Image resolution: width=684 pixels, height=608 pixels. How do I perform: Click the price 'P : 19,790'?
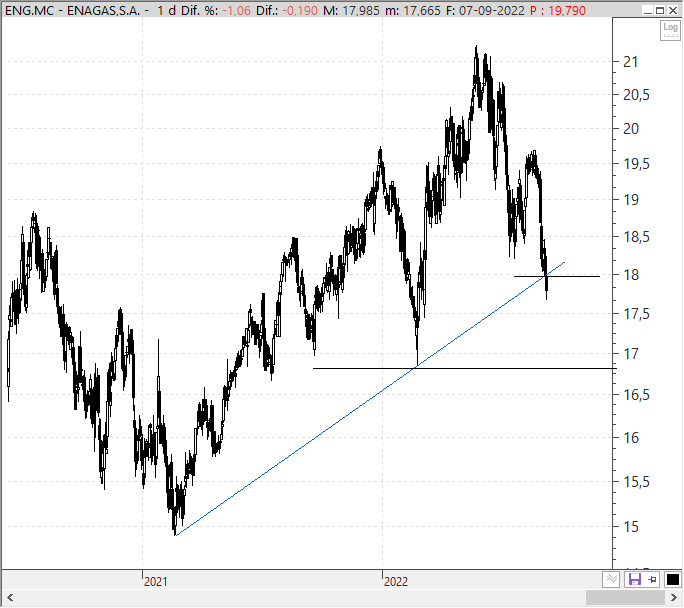point(557,10)
